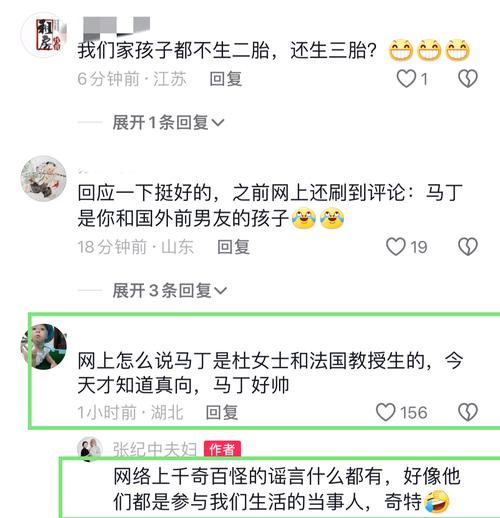500x518 pixels.
Task: Like the Hubei comment with 156 likes
Action: pos(386,412)
